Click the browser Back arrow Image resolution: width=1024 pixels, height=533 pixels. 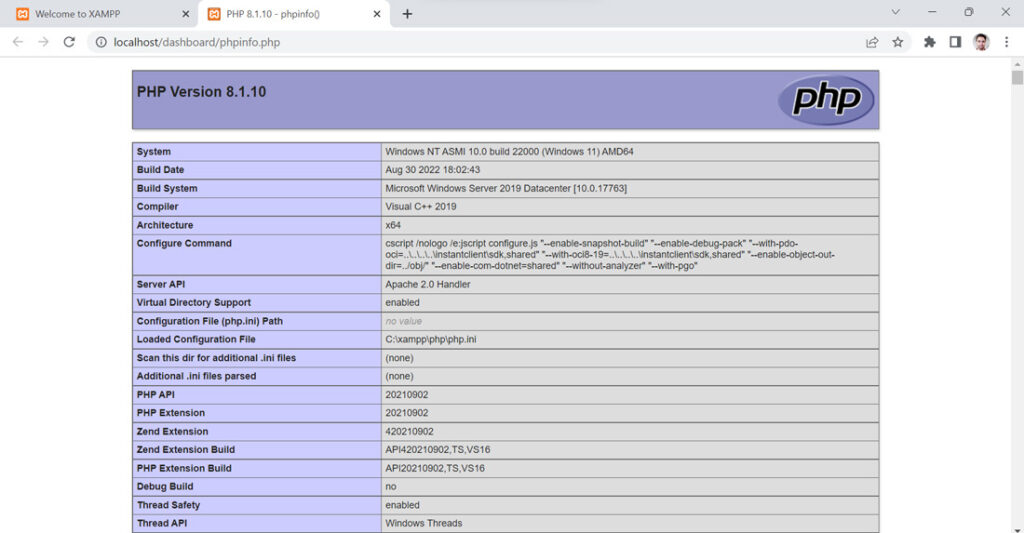click(x=18, y=42)
